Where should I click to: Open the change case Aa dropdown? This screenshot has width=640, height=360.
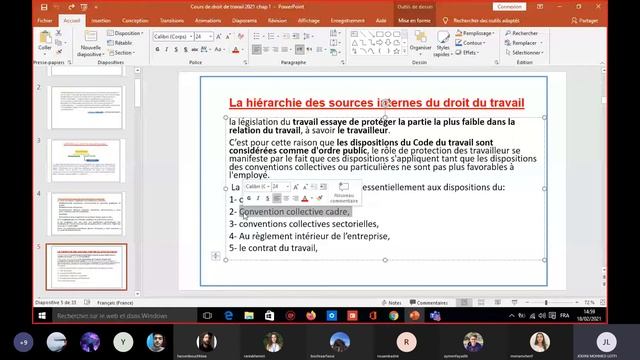point(219,50)
